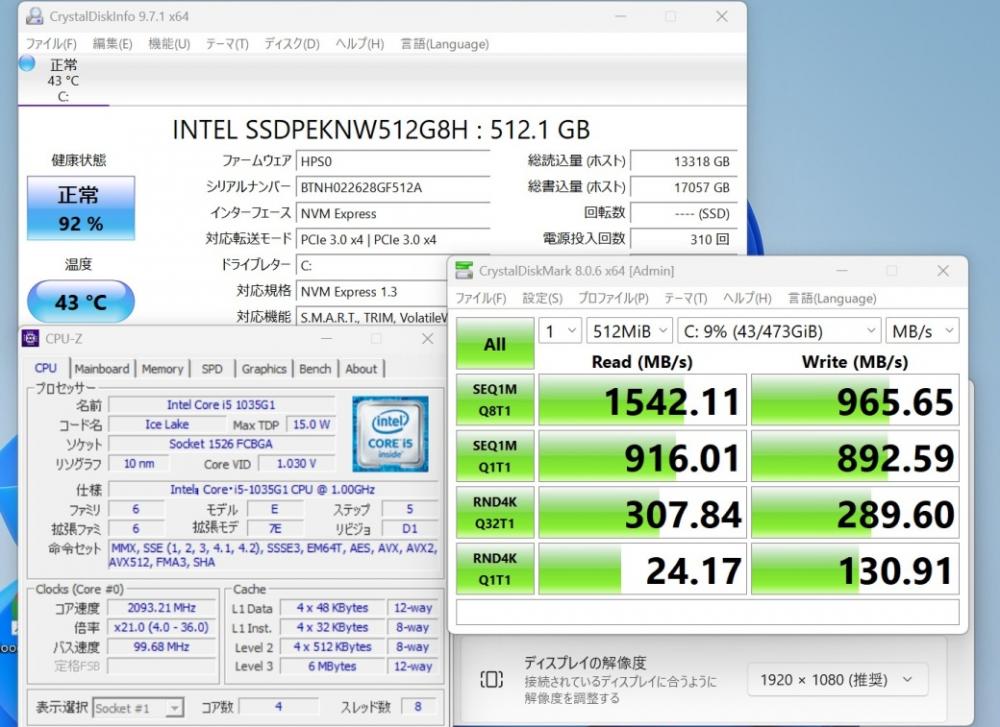The height and width of the screenshot is (727, 1000).
Task: Expand the C: 9% drive selection dropdown
Action: [x=778, y=331]
